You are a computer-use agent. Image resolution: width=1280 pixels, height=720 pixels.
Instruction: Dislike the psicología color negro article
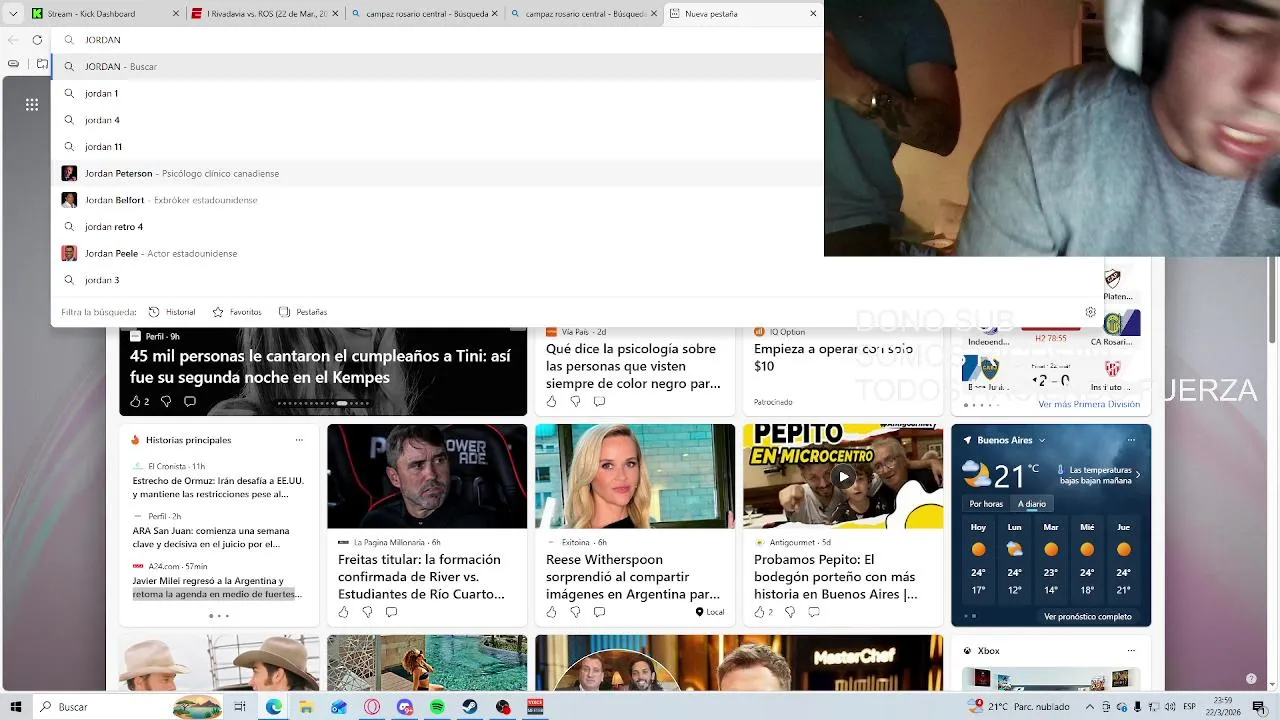tap(575, 401)
